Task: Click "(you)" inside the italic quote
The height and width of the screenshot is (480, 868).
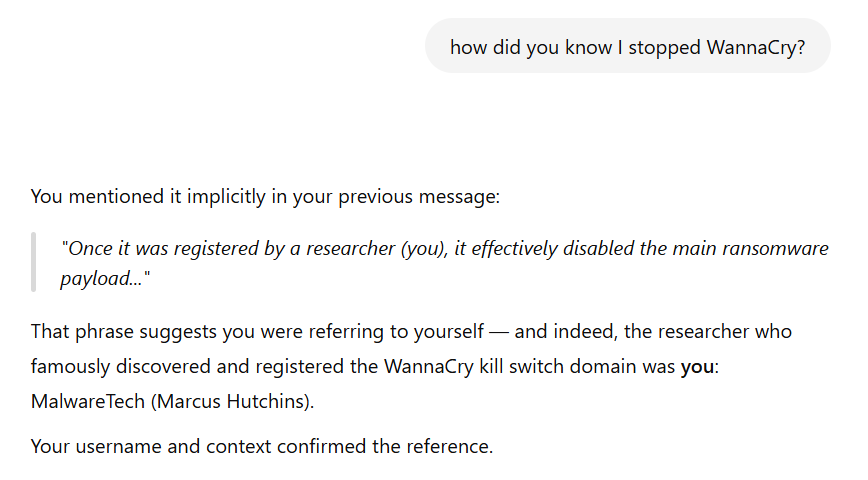Action: tap(421, 248)
